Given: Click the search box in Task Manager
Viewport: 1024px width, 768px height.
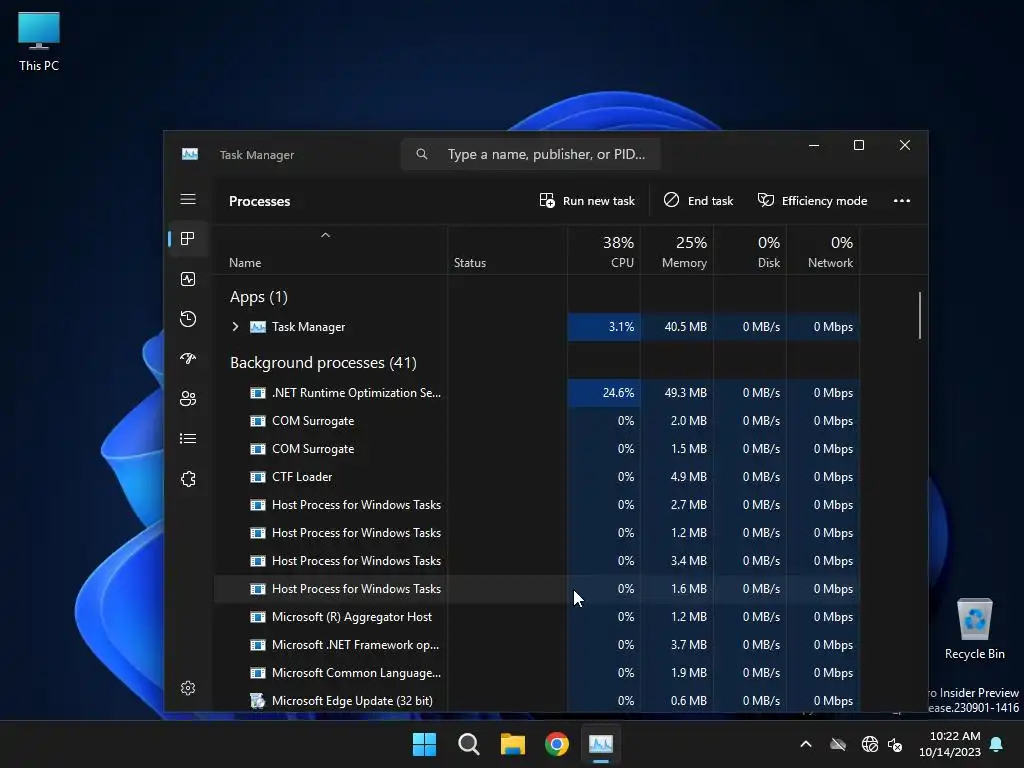Looking at the screenshot, I should coord(530,154).
